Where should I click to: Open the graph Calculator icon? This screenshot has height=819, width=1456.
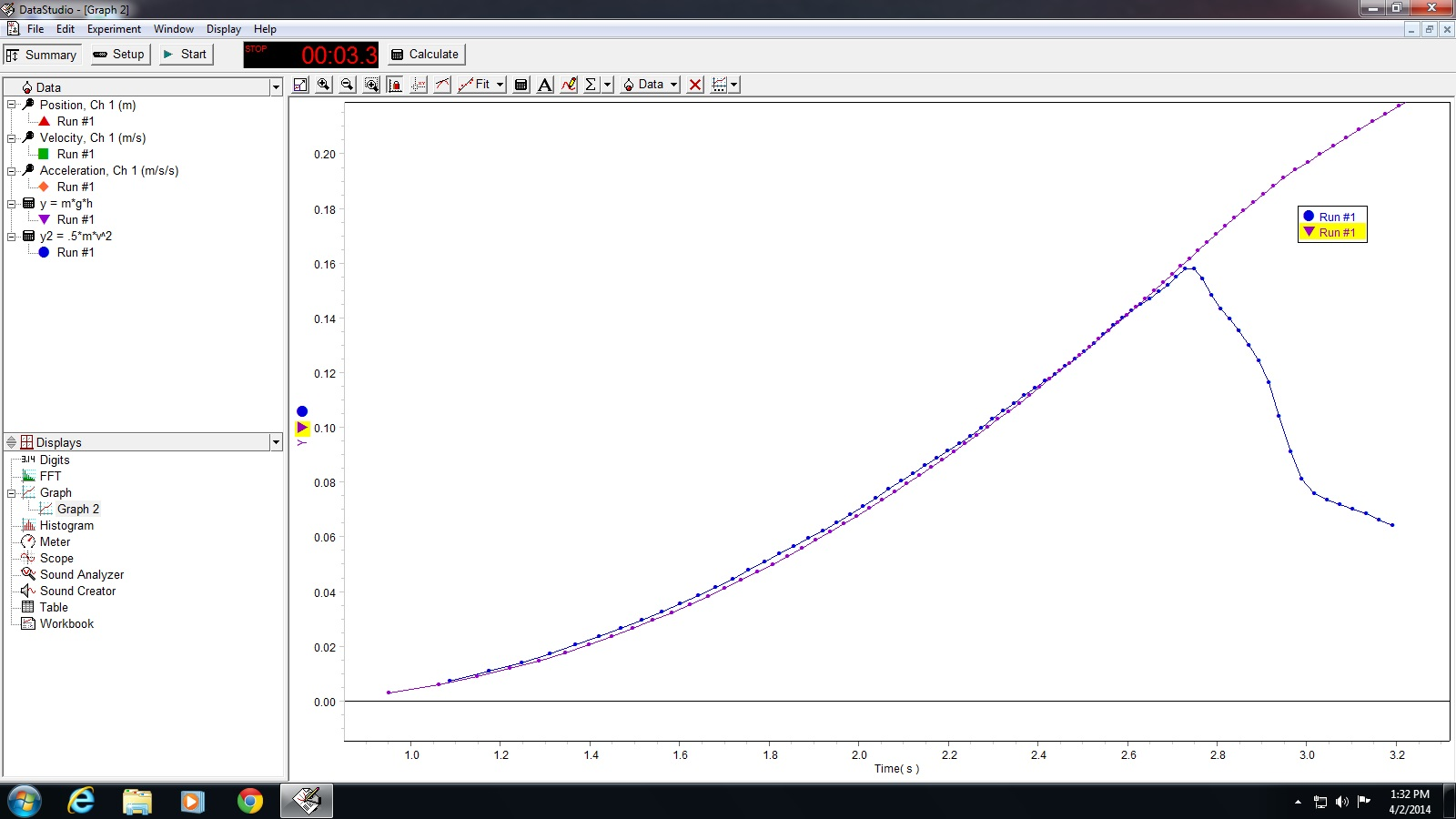521,85
